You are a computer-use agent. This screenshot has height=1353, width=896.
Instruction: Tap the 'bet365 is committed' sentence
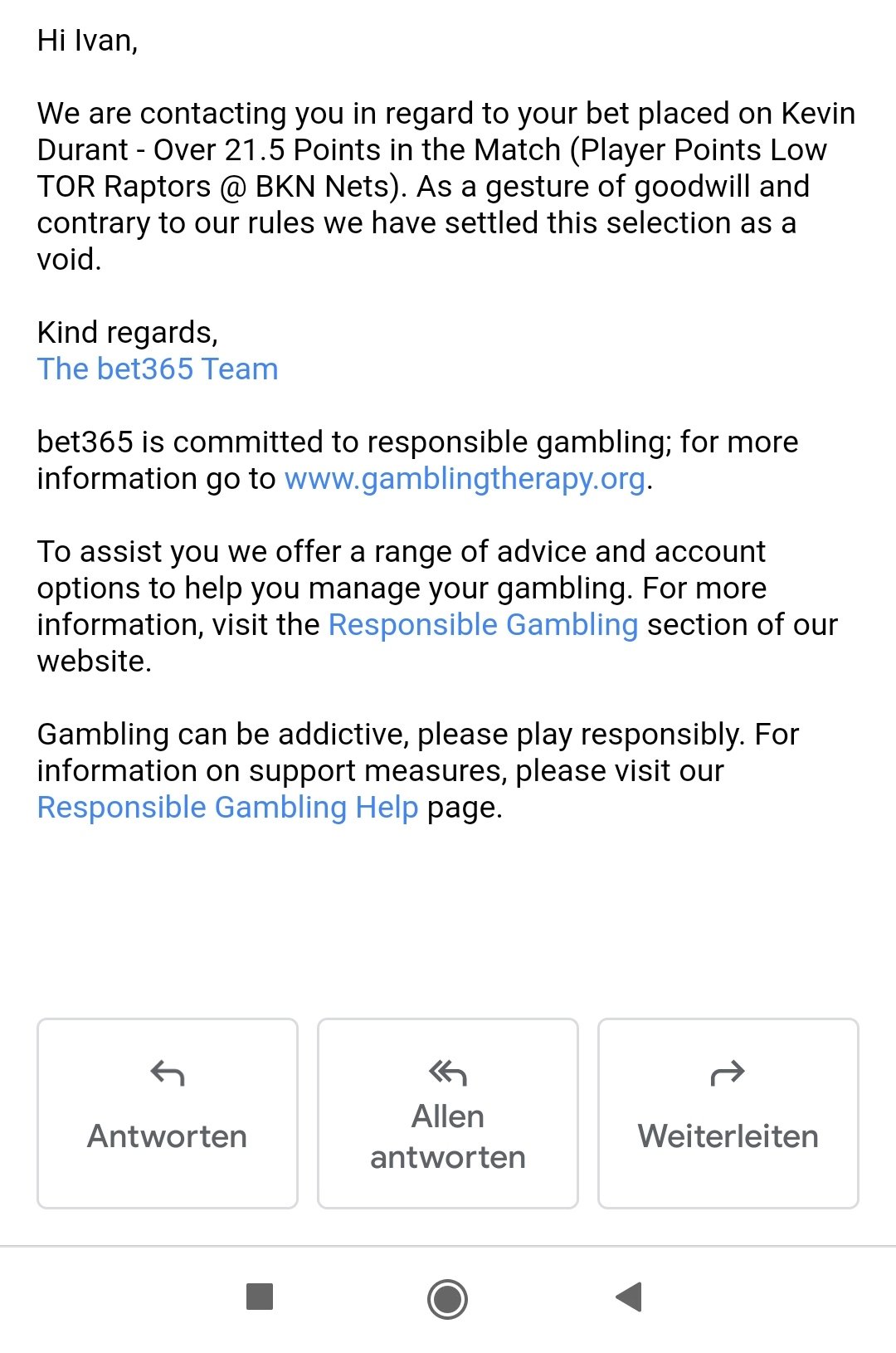(418, 461)
